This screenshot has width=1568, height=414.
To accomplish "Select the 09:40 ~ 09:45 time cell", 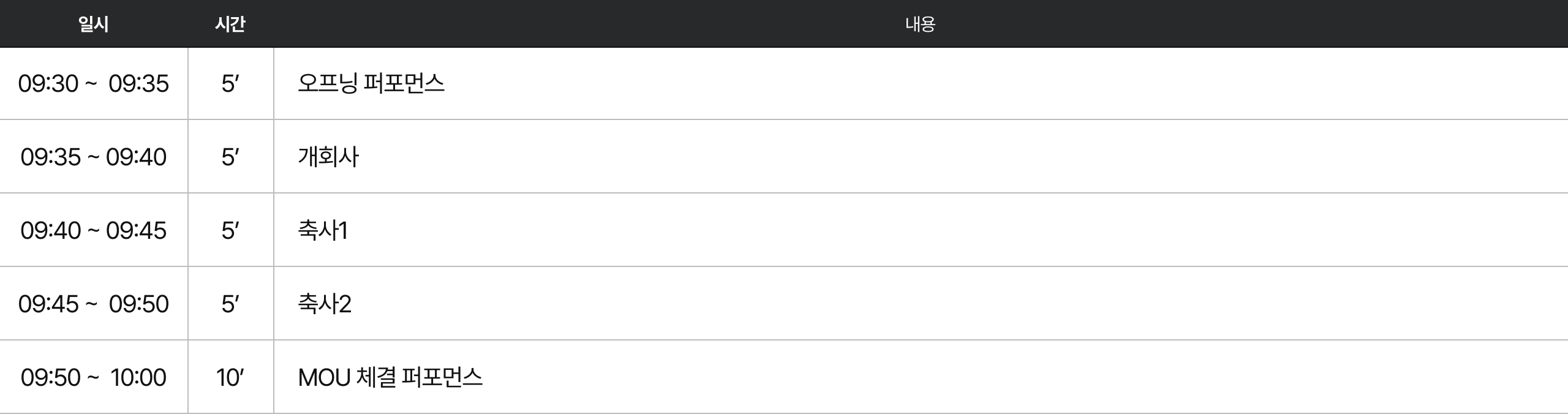I will point(94,230).
